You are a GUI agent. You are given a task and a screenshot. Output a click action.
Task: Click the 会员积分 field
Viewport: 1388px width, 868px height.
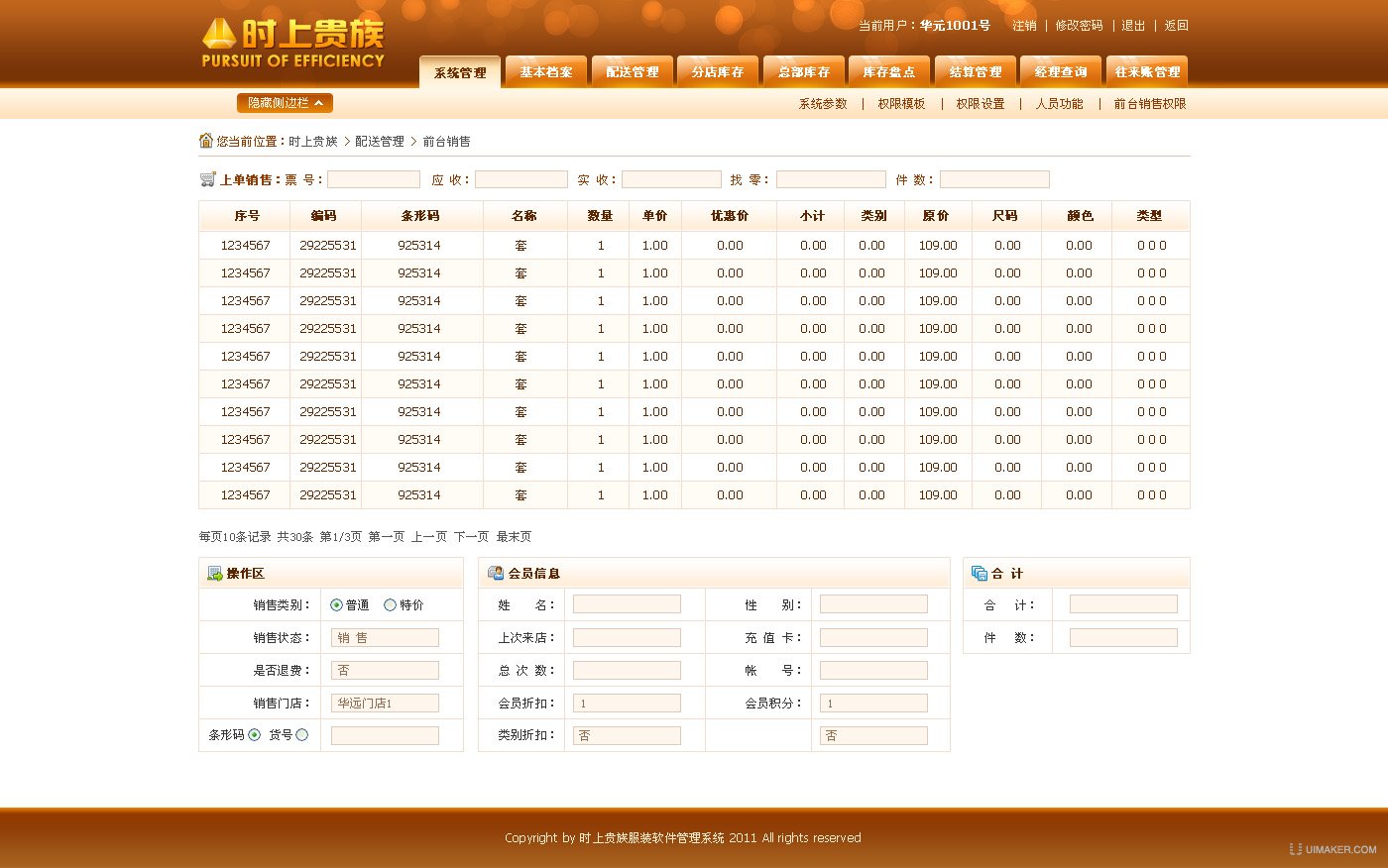pyautogui.click(x=873, y=704)
